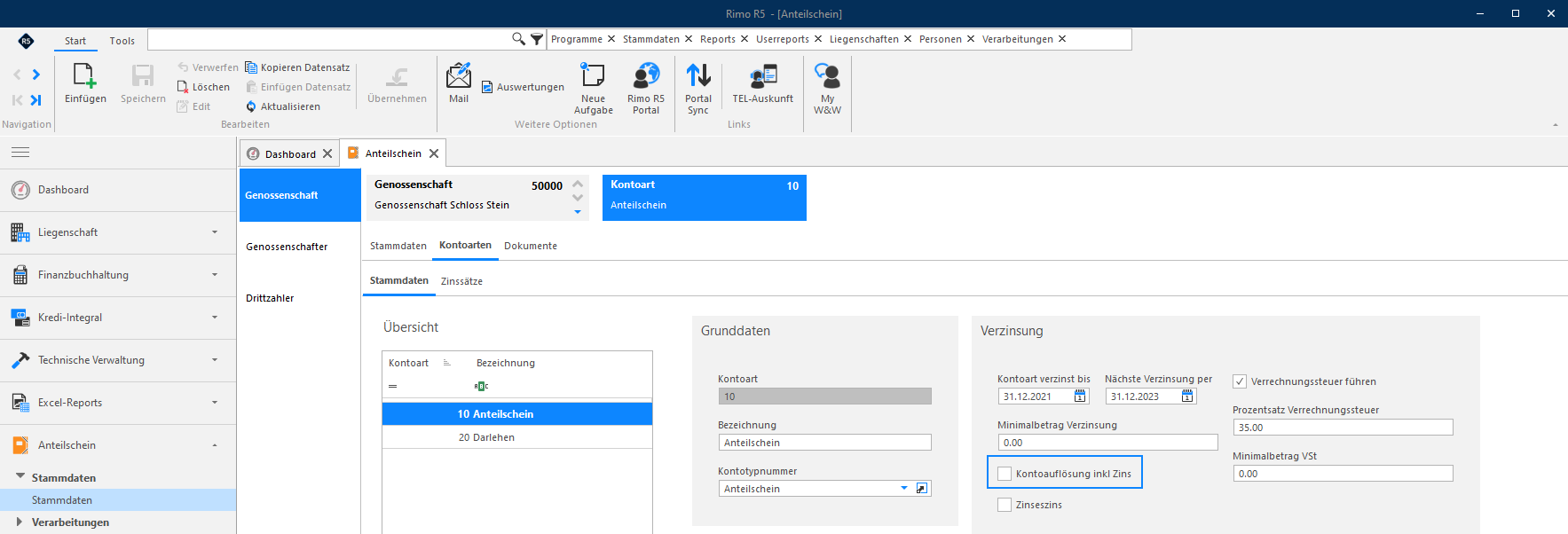Close the Anteilschein document tab
The image size is (1568, 534).
(434, 153)
